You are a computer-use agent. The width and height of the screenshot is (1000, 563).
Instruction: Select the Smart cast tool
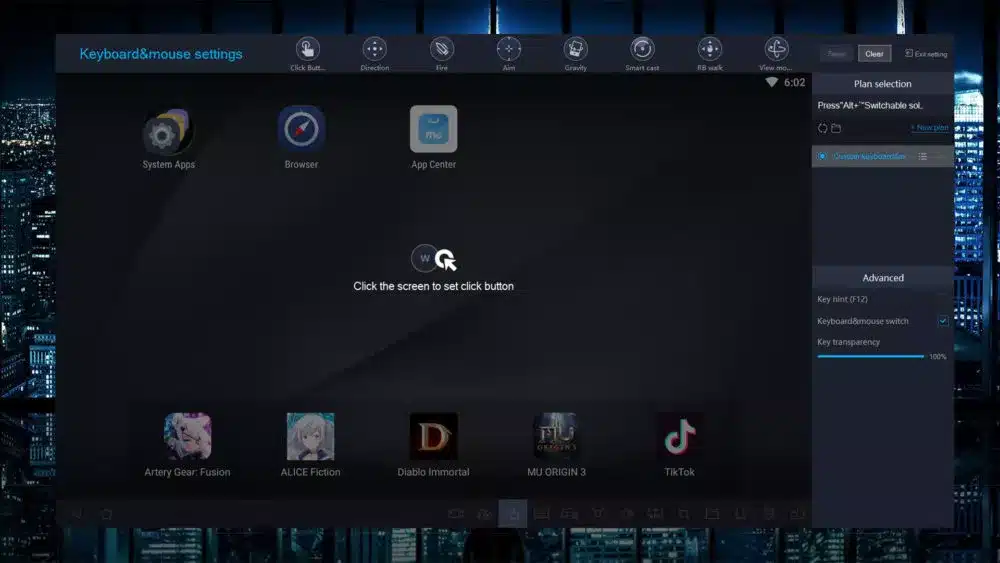click(642, 54)
